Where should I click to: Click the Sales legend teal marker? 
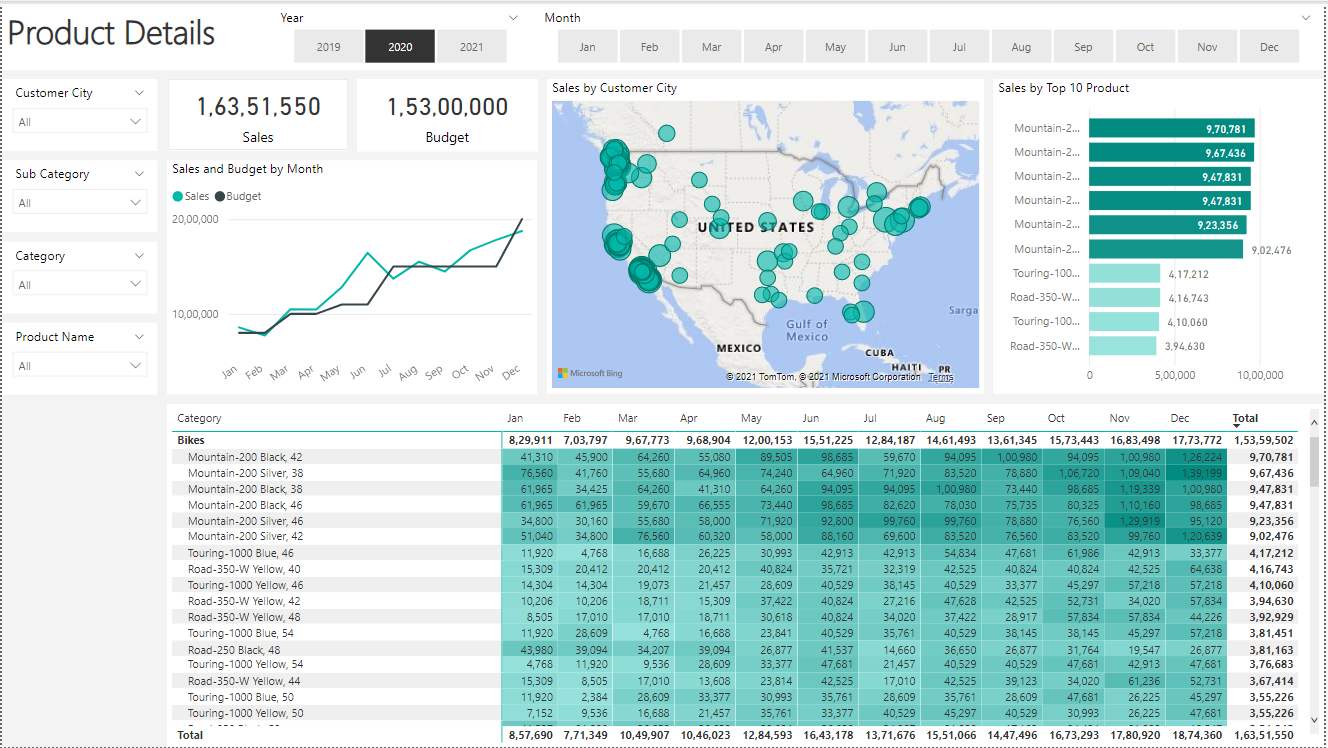point(178,197)
